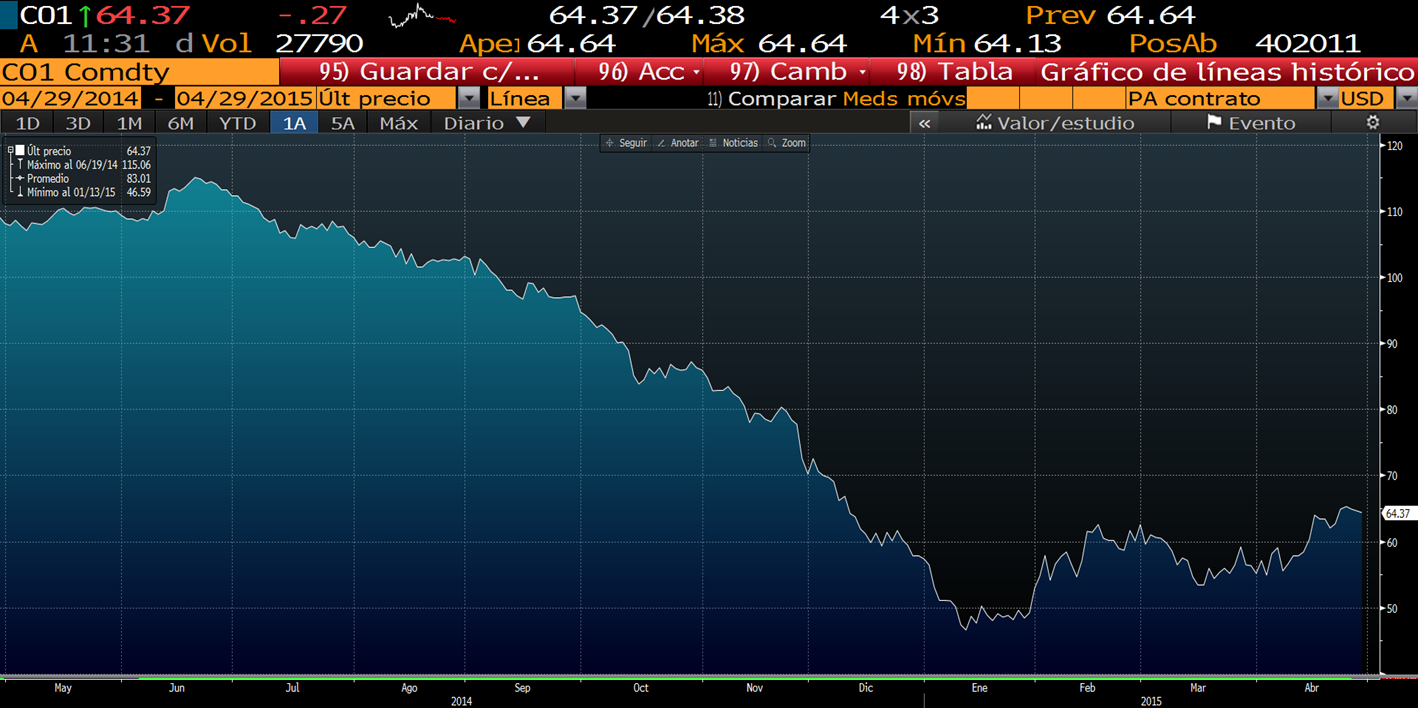The width and height of the screenshot is (1418, 708).
Task: Collapse the side panel with « arrows
Action: point(925,123)
